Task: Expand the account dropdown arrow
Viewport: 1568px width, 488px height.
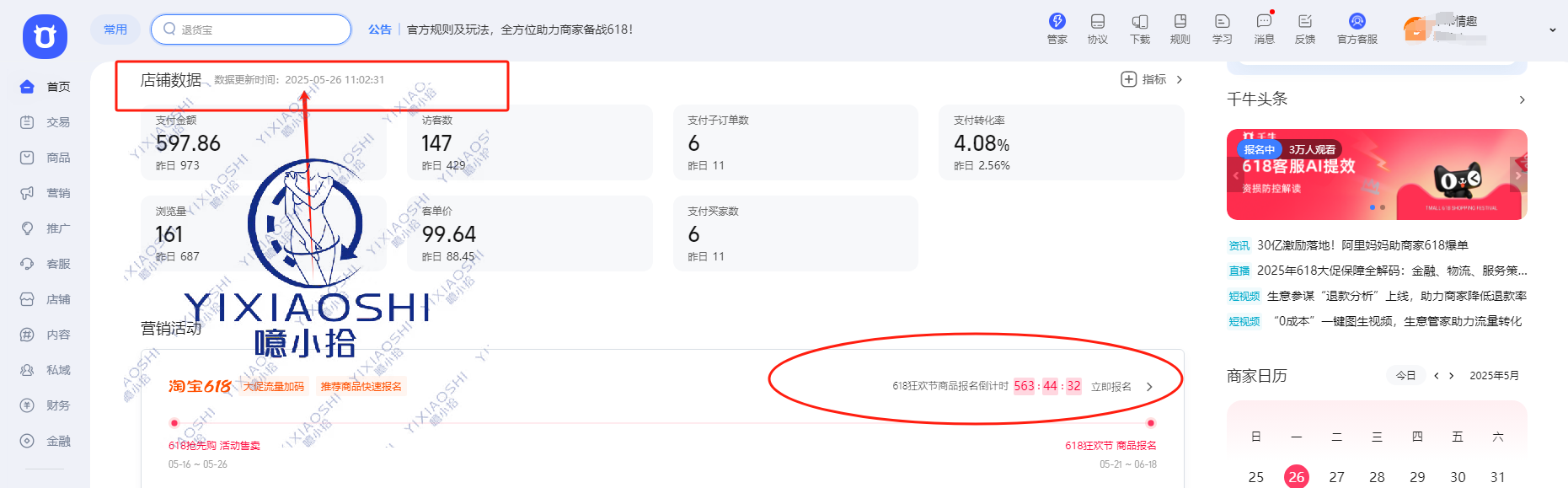Action: click(x=1552, y=30)
